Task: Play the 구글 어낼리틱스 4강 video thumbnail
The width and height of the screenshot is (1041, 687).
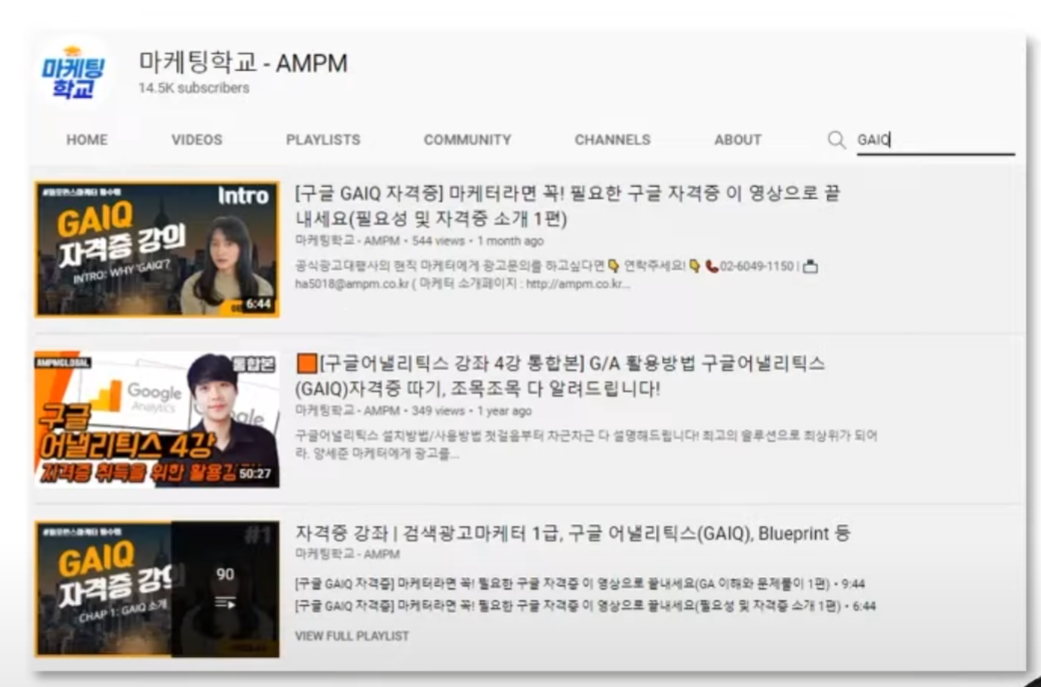Action: pyautogui.click(x=157, y=420)
